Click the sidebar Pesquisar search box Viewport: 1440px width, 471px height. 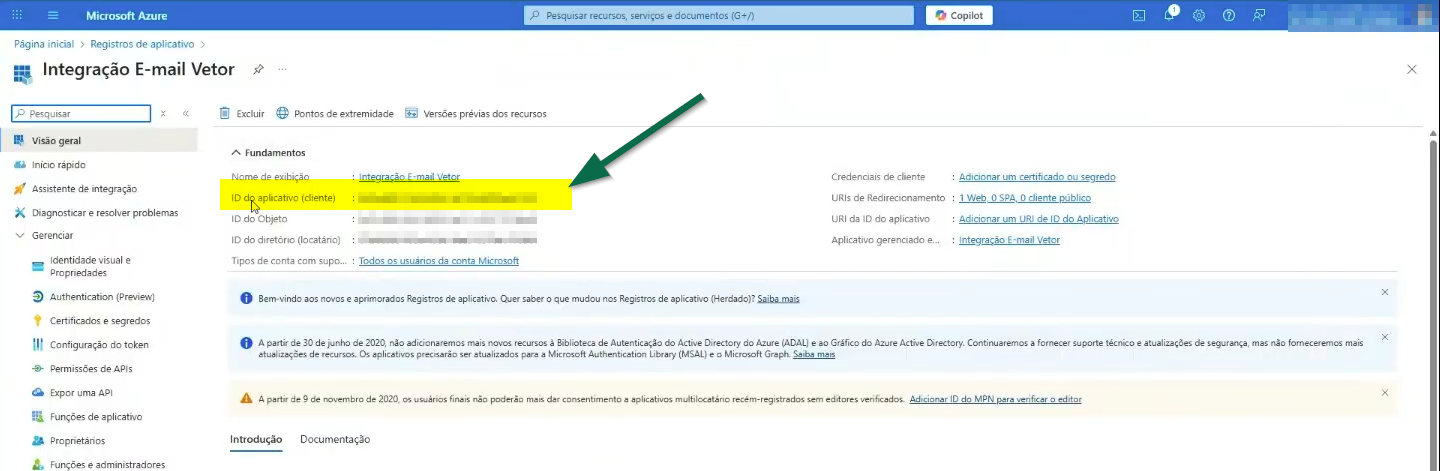pyautogui.click(x=80, y=114)
